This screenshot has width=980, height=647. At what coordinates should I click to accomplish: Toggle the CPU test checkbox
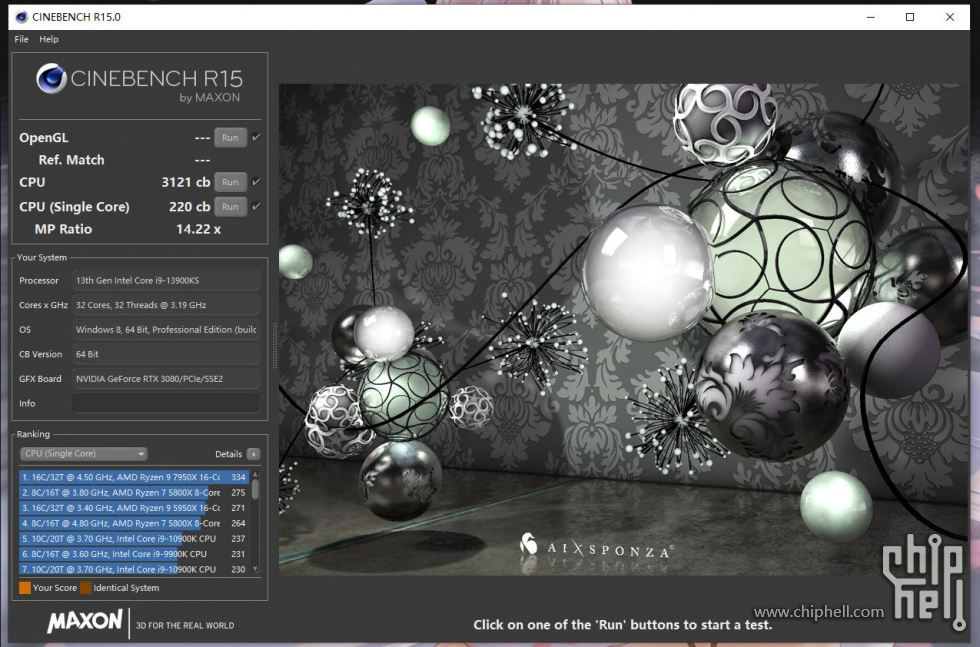tap(256, 182)
